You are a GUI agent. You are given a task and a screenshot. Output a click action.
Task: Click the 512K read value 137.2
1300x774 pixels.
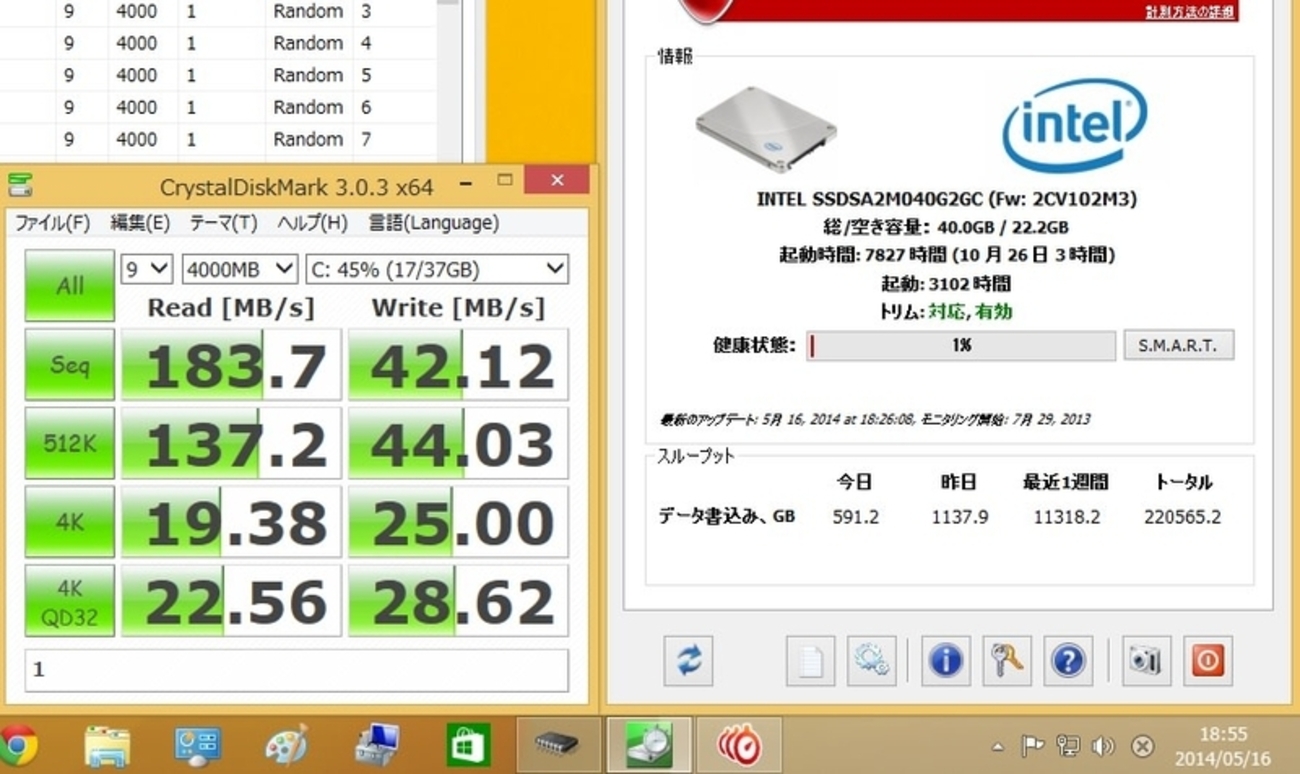pyautogui.click(x=231, y=443)
